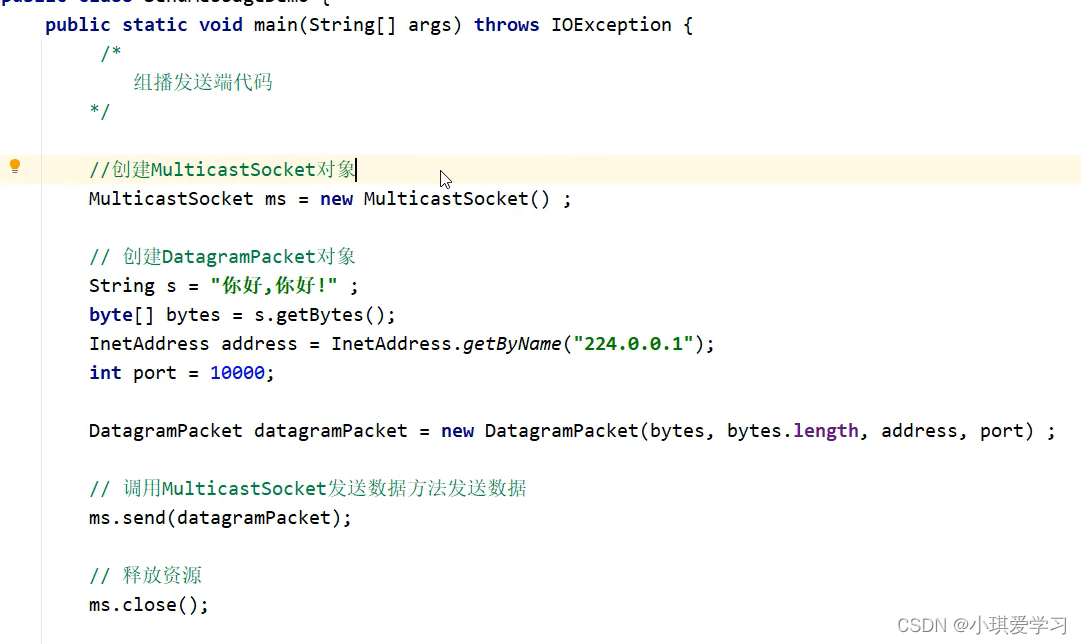Click 'InetAddress address' declaration
This screenshot has height=644, width=1081.
click(x=193, y=344)
